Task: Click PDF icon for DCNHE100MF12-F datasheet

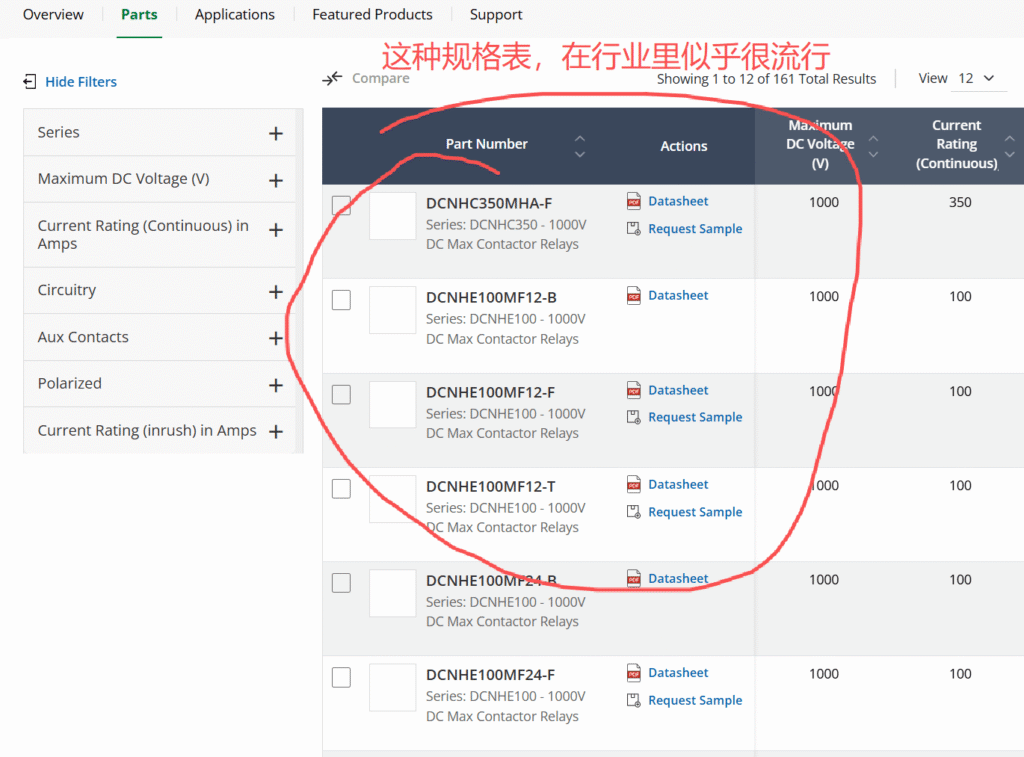Action: [633, 390]
